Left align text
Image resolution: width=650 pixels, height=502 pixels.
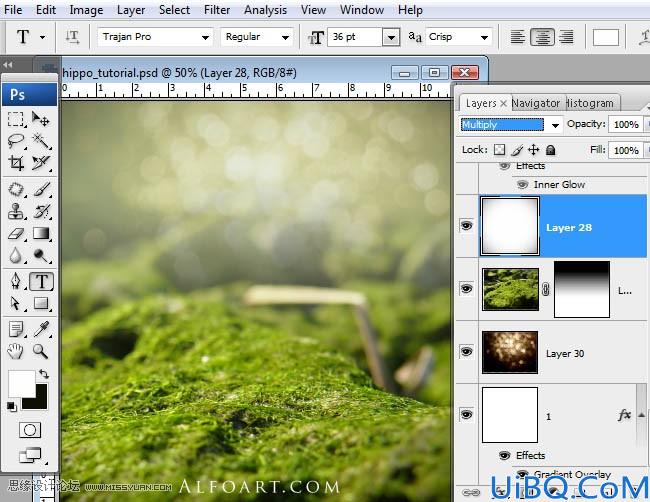tap(517, 37)
